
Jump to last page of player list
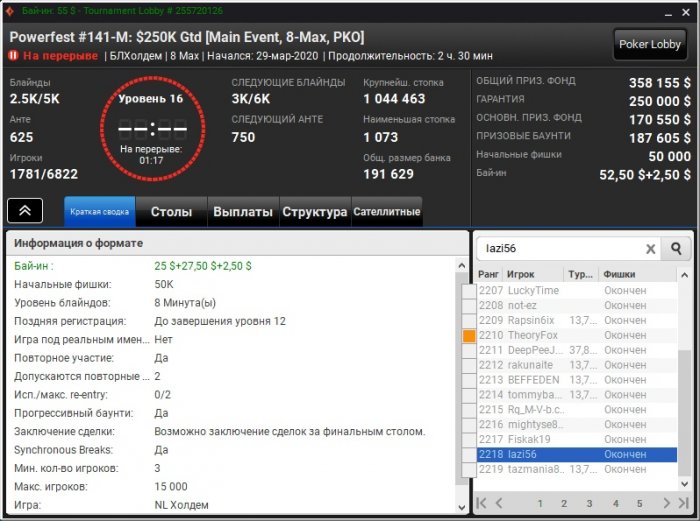pyautogui.click(x=684, y=503)
